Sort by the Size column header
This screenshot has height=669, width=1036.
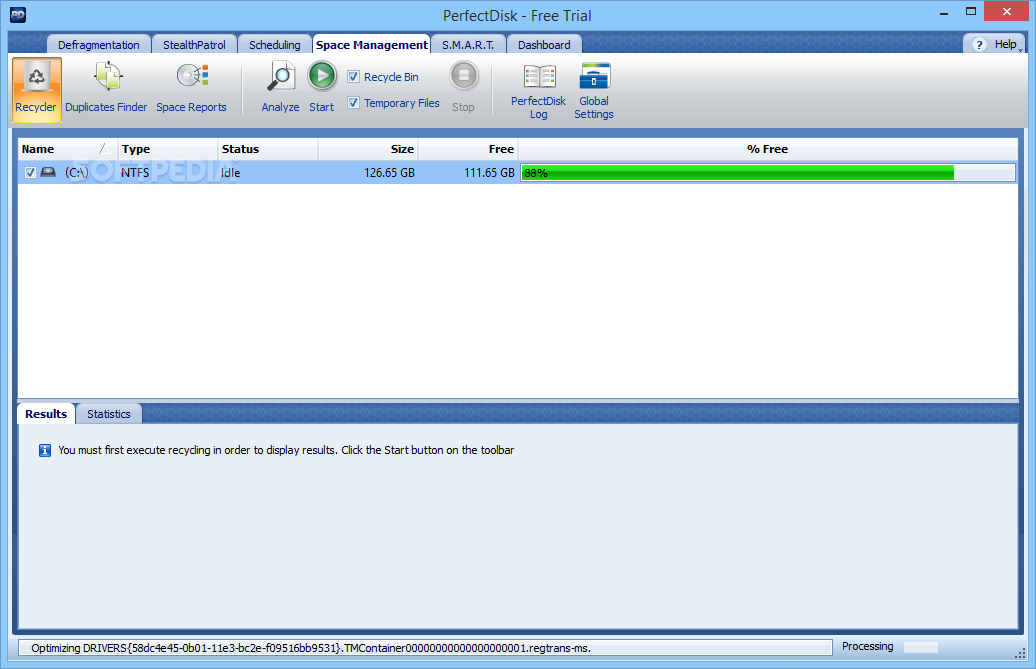[368, 149]
